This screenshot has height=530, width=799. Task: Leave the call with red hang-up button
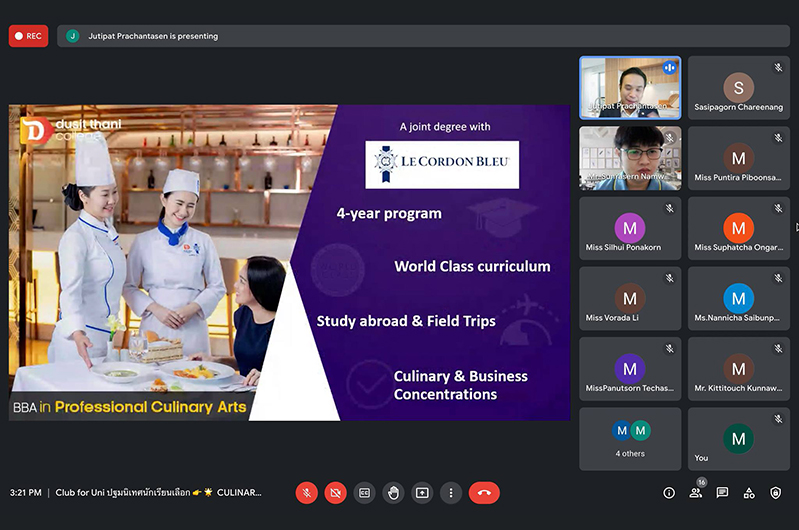coord(484,493)
